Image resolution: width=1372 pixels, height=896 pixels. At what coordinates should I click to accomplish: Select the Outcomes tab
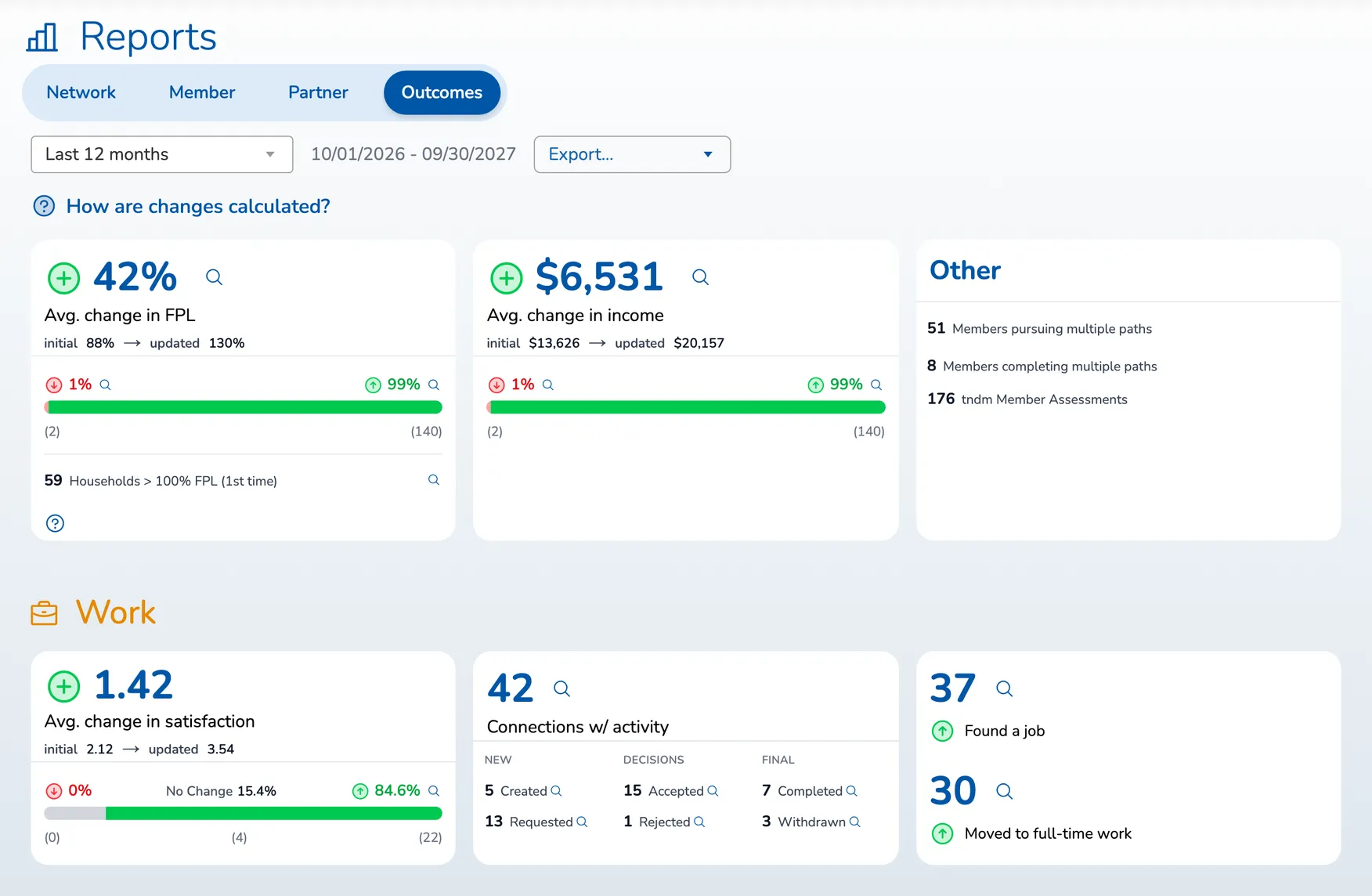442,92
